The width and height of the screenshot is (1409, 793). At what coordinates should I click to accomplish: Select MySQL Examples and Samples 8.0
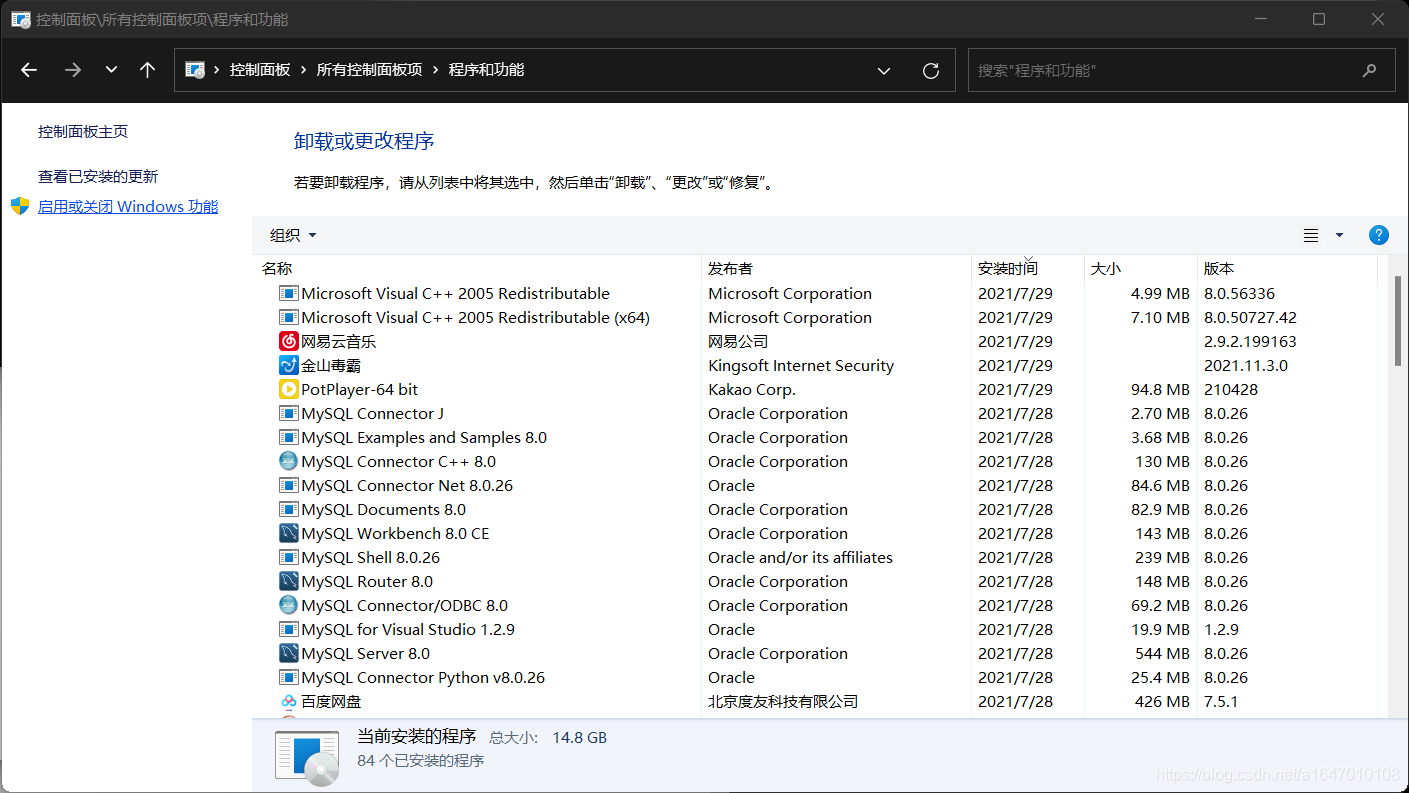pos(424,438)
